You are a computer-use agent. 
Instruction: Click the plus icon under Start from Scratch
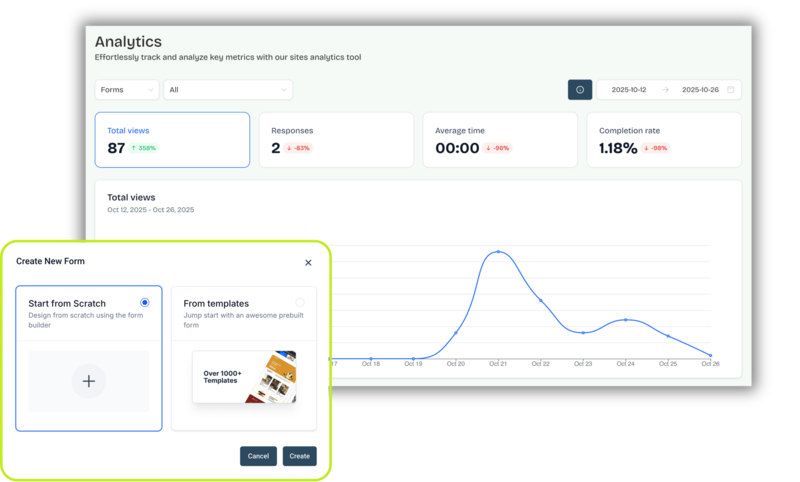89,381
